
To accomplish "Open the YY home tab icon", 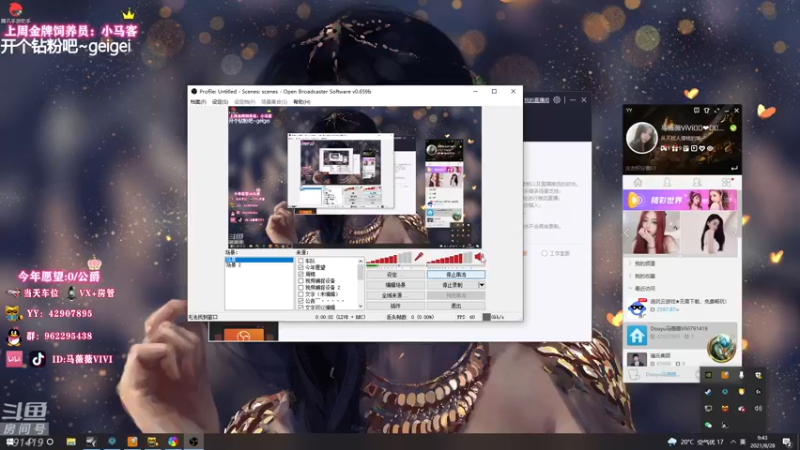I will click(x=638, y=182).
